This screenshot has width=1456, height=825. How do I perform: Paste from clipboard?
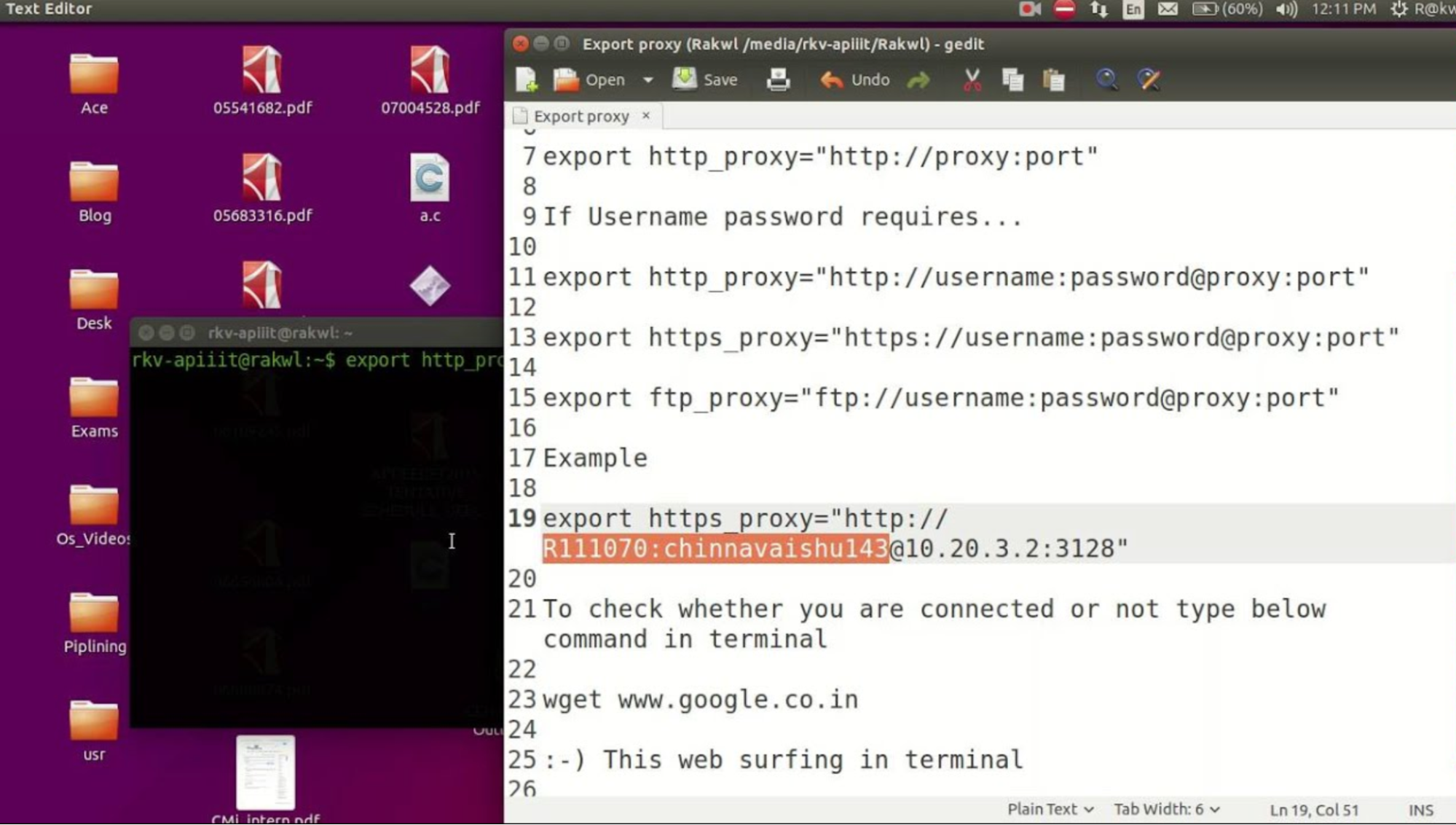(1052, 79)
